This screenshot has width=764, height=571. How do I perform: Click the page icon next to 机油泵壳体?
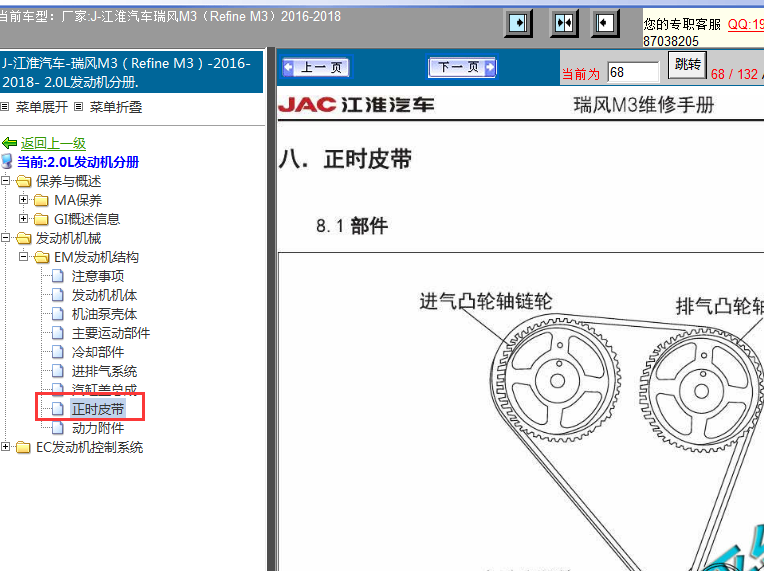pos(58,314)
